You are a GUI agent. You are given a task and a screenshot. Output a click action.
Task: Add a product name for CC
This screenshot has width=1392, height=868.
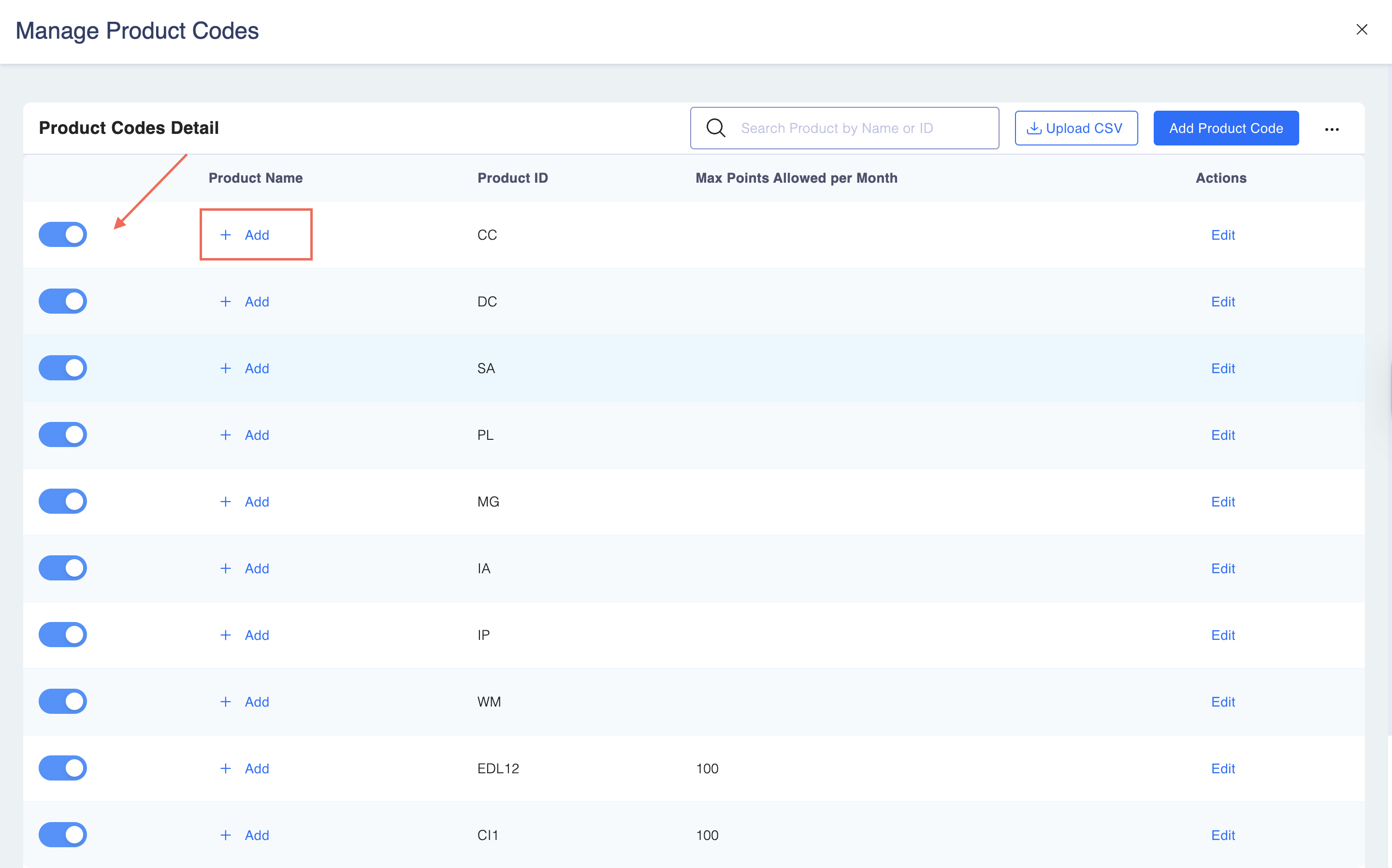click(256, 235)
